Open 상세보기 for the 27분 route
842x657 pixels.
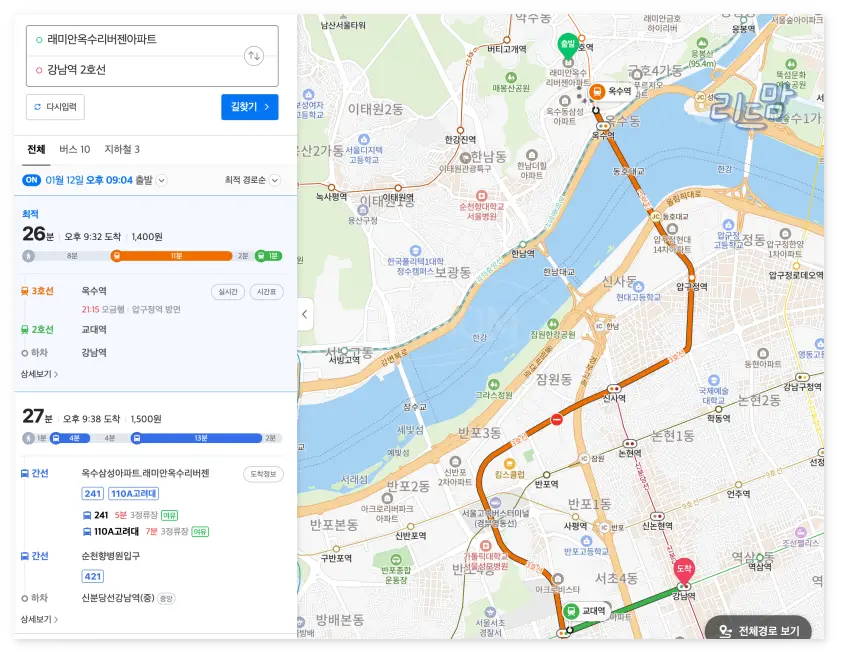39,619
